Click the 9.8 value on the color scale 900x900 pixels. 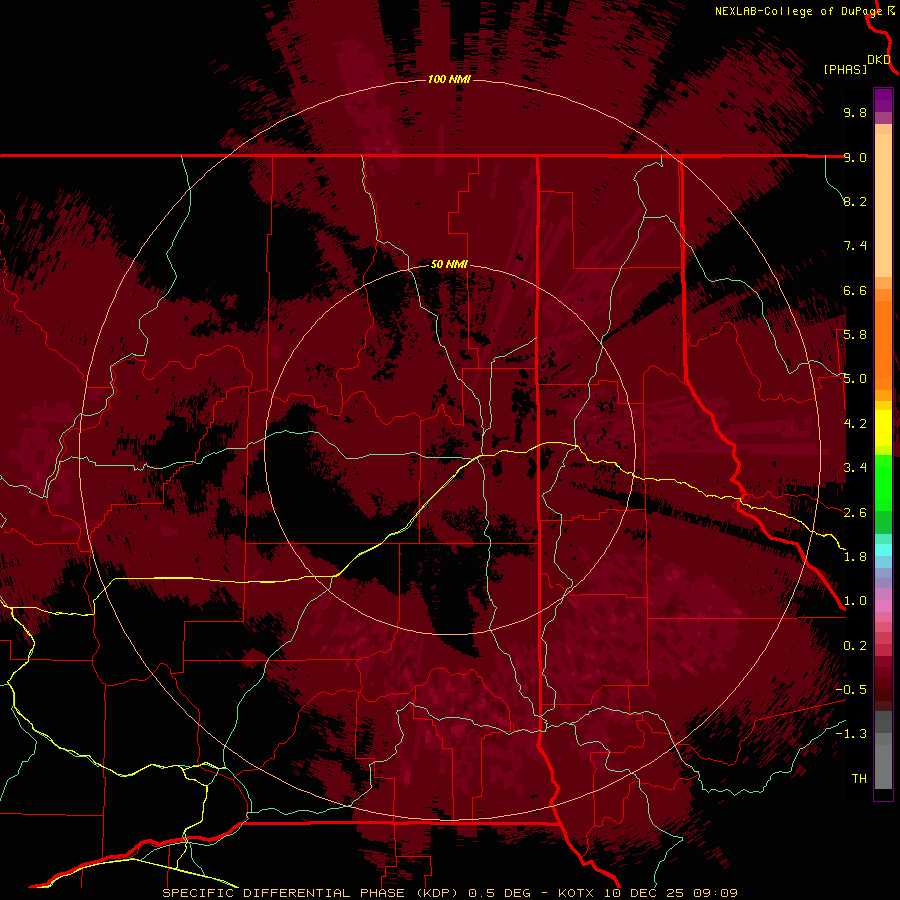[855, 112]
